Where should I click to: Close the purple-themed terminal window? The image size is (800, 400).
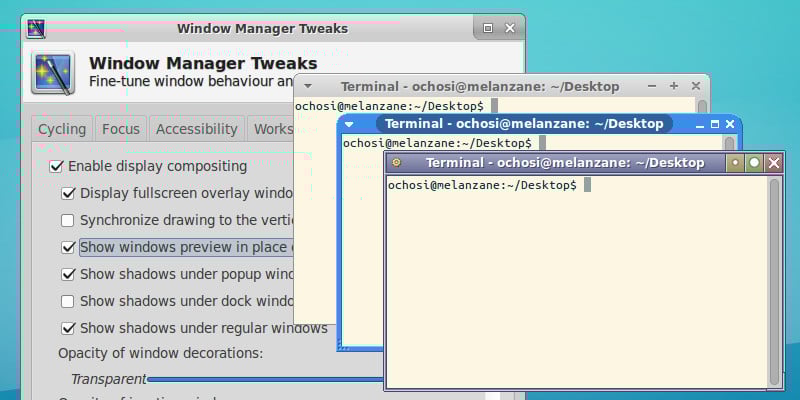pos(774,163)
